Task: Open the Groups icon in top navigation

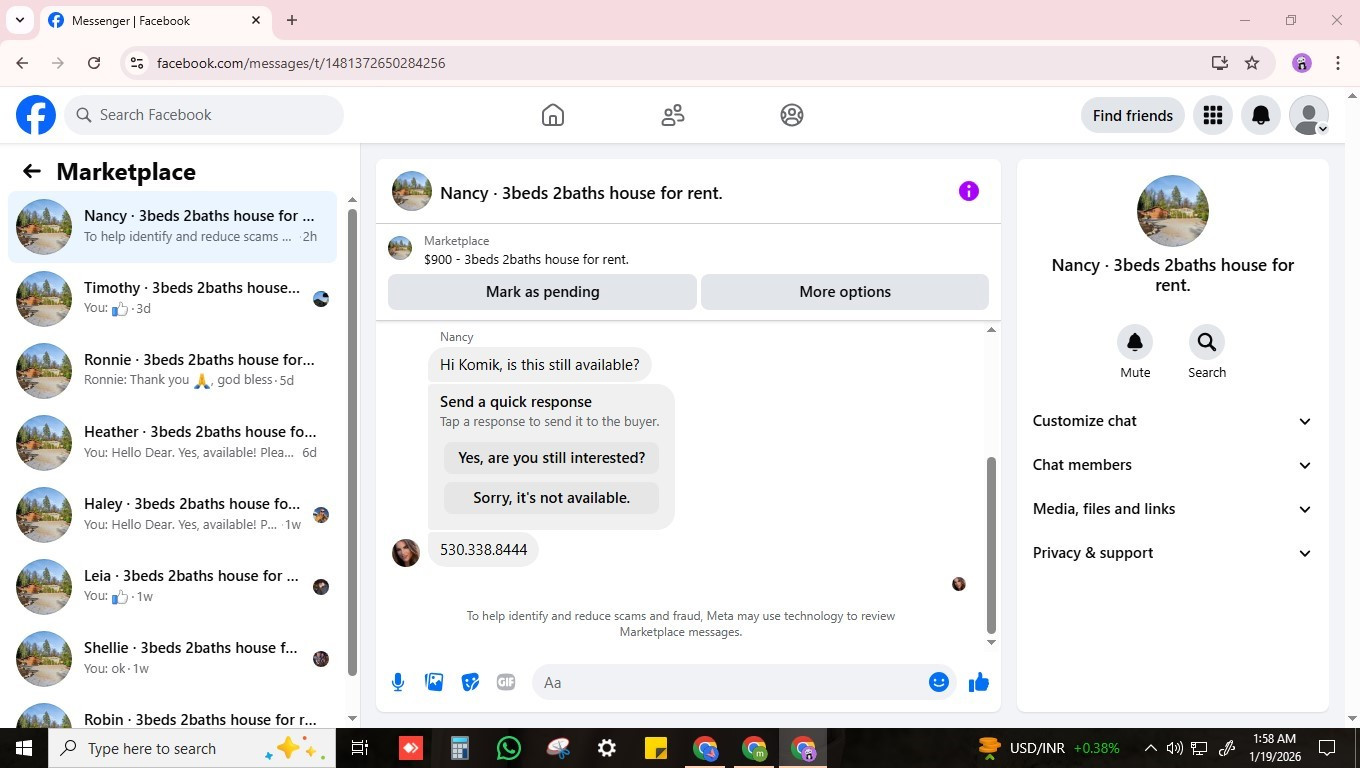Action: 792,115
